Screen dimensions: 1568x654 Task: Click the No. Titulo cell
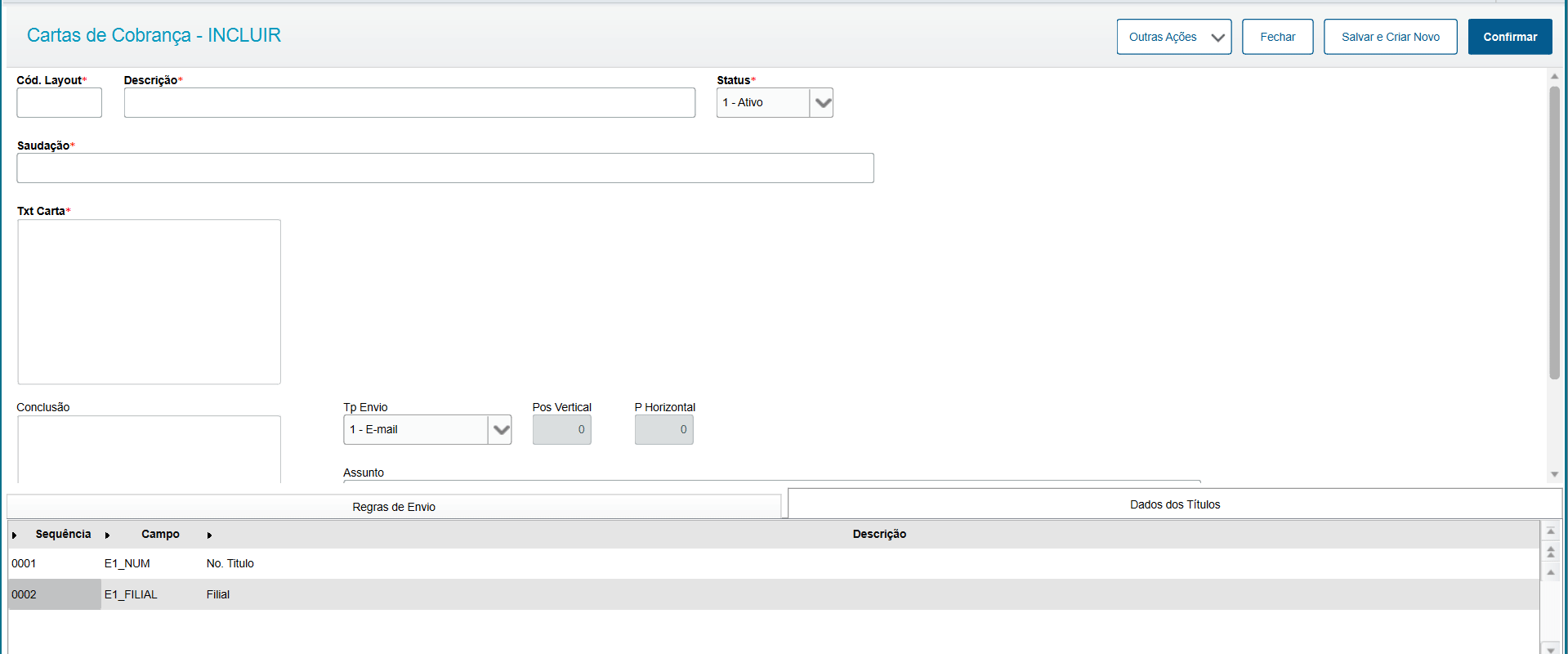[x=871, y=563]
